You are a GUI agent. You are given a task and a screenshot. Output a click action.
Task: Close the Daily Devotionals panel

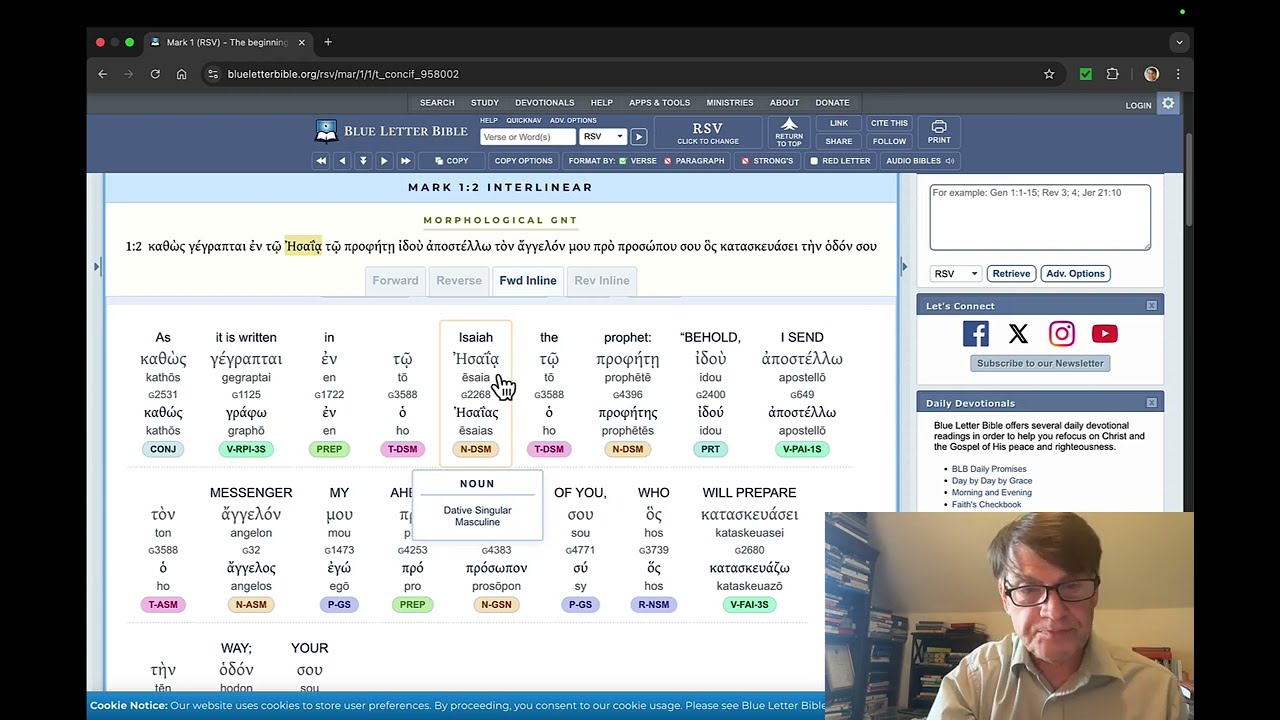click(x=1151, y=403)
